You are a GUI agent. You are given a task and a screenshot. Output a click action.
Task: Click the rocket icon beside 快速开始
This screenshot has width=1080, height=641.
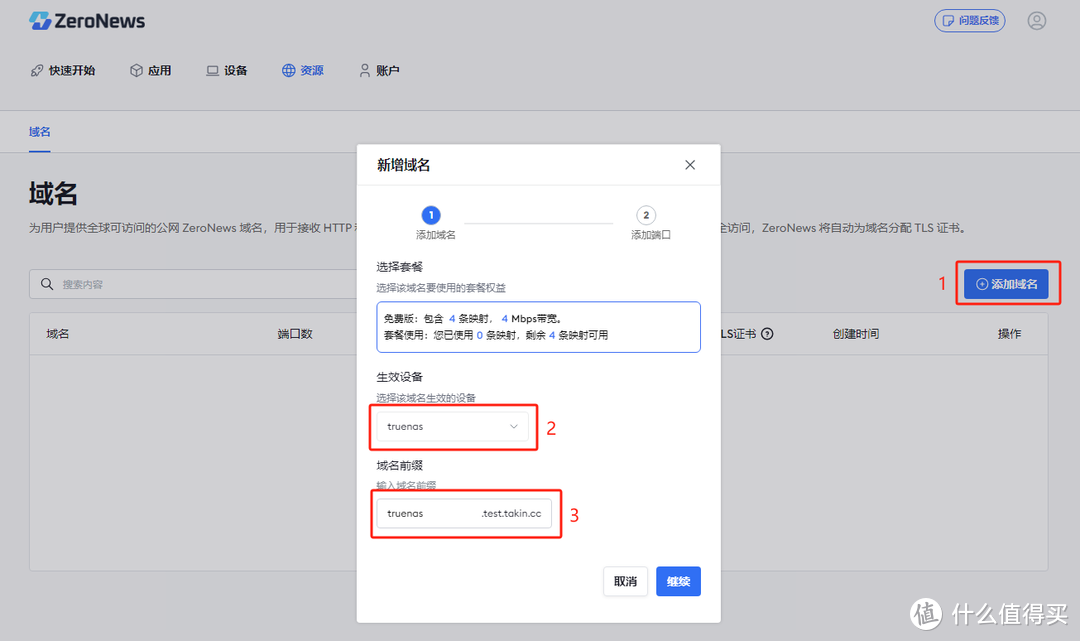(38, 70)
